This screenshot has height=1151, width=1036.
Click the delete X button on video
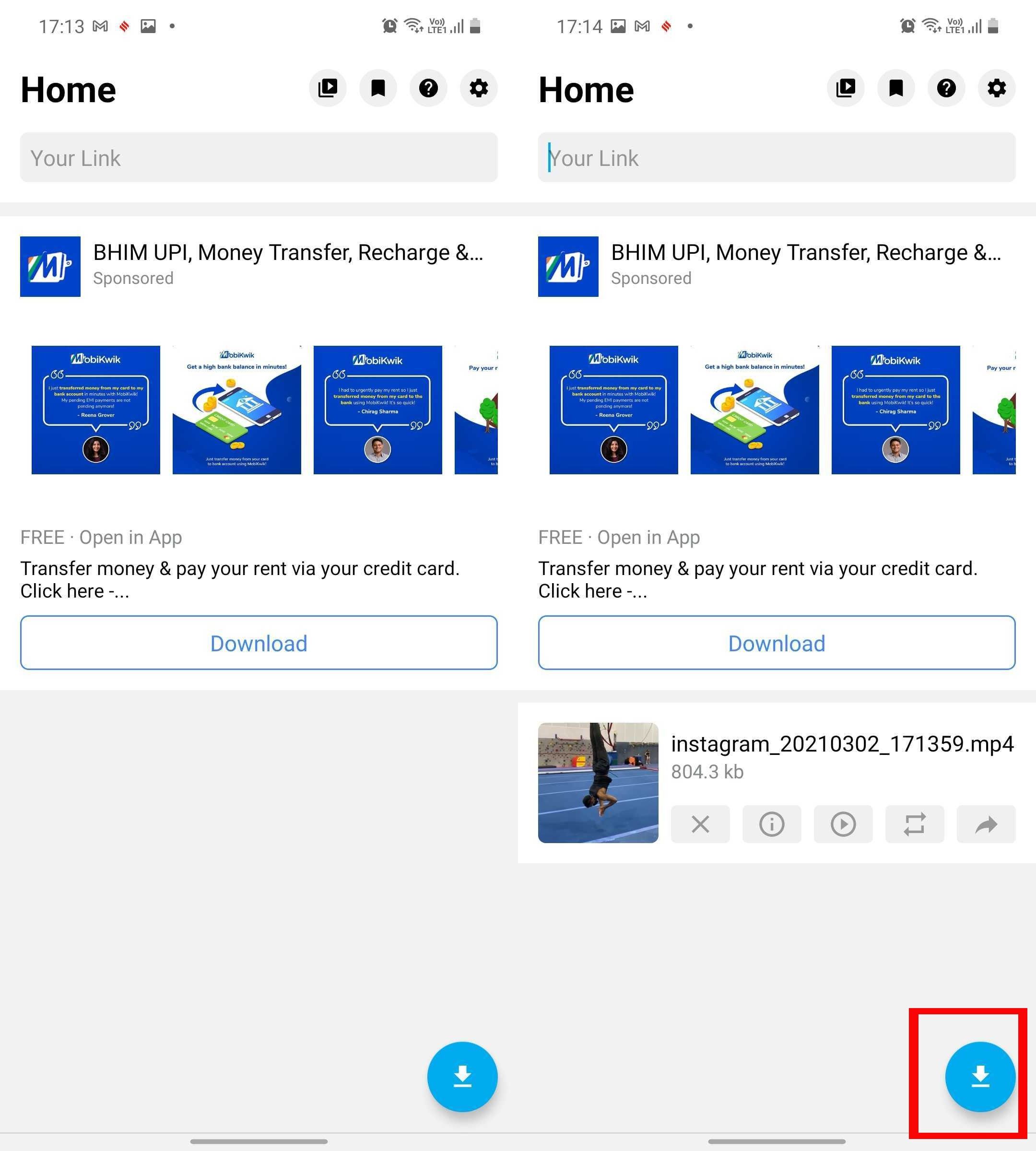[700, 824]
